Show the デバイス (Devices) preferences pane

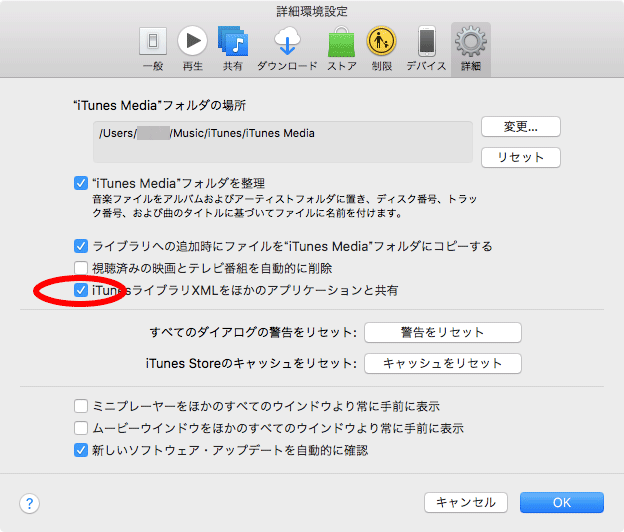coord(426,49)
